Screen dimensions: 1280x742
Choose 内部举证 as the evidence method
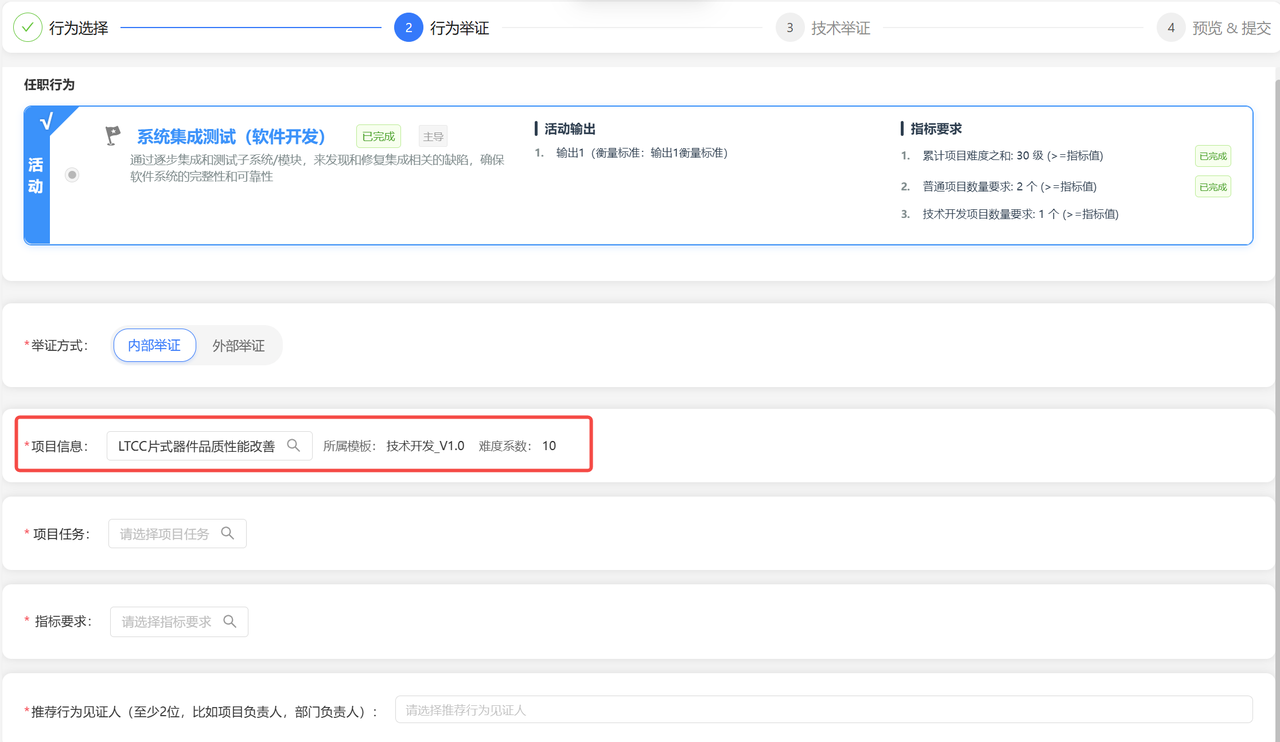point(154,346)
